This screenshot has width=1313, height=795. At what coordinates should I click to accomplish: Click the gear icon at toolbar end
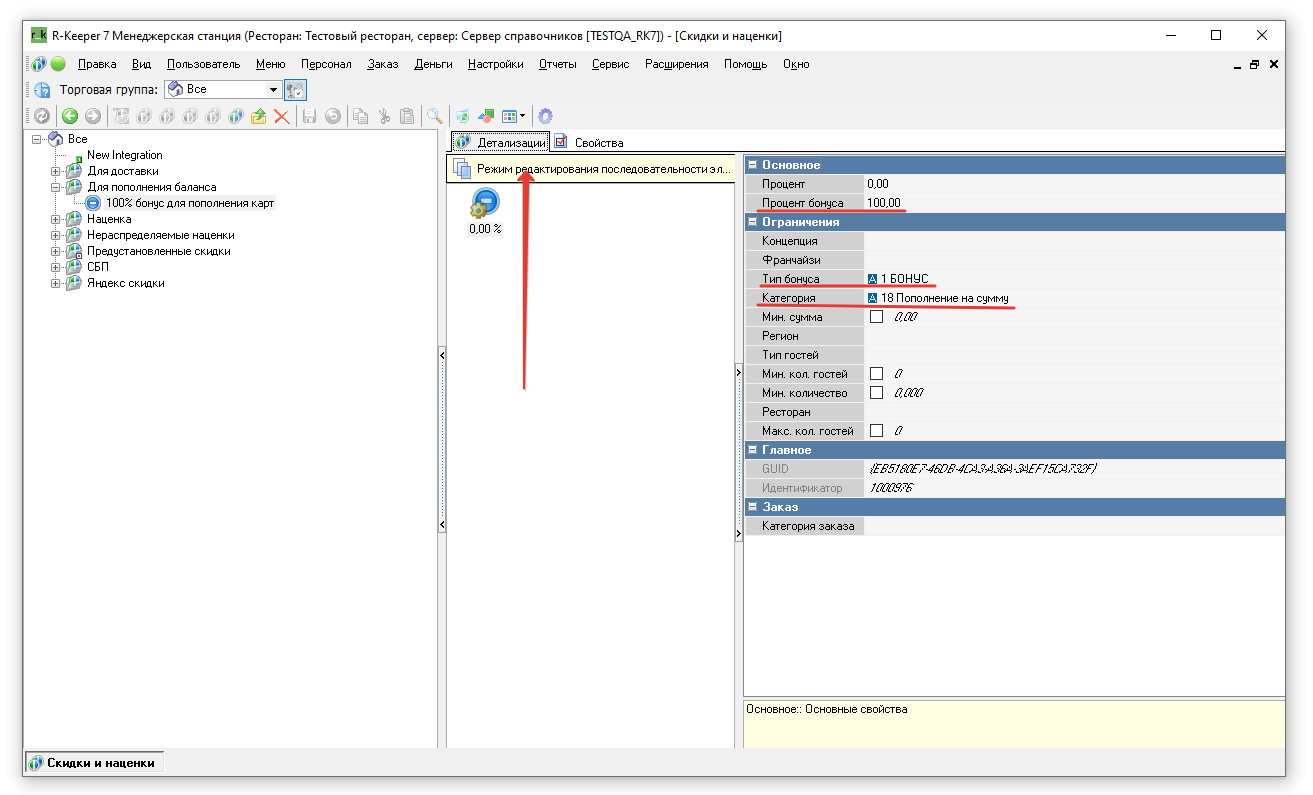[x=545, y=116]
